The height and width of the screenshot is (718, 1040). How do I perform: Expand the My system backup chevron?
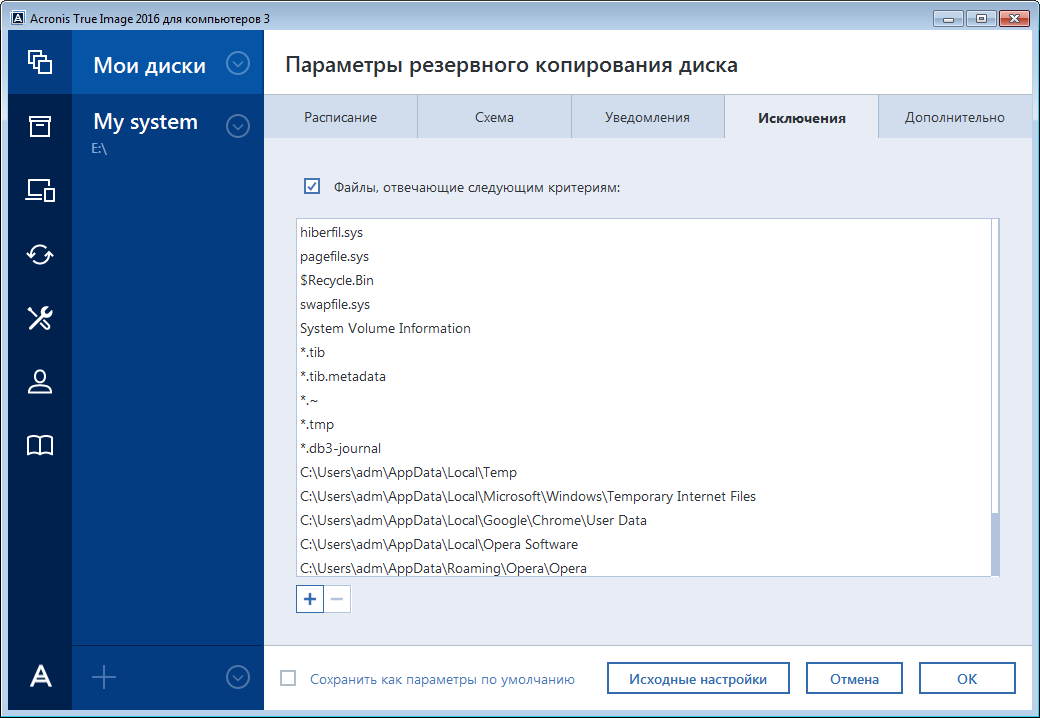(x=238, y=127)
